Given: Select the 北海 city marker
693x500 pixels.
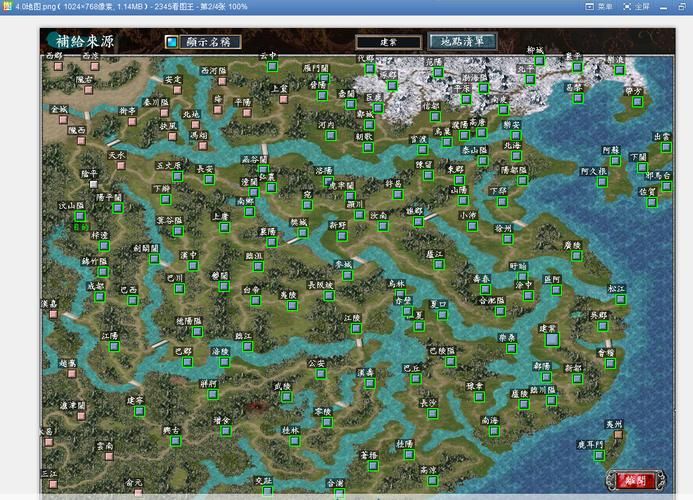Looking at the screenshot, I should click(516, 156).
